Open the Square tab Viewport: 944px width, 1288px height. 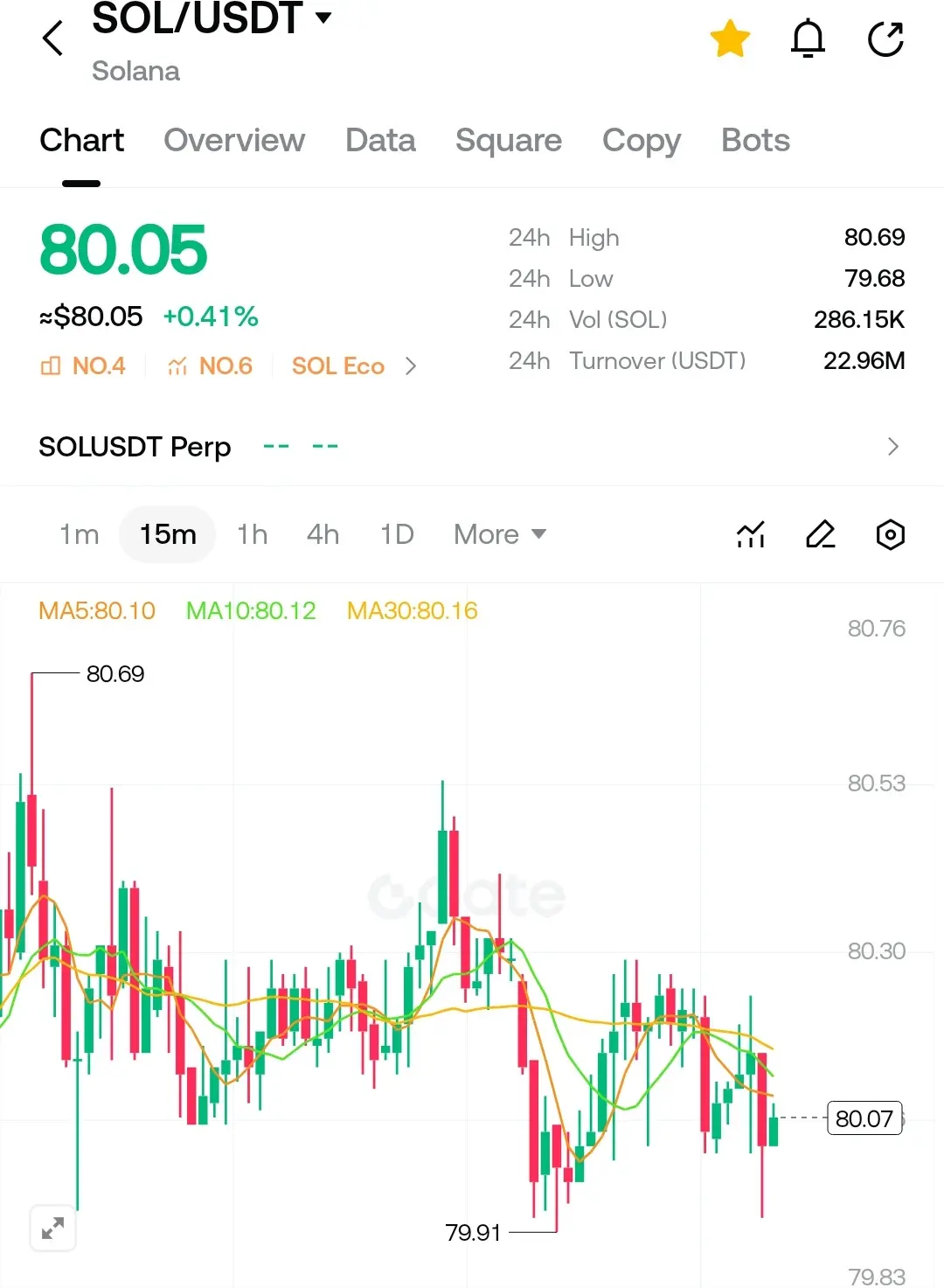pyautogui.click(x=509, y=140)
